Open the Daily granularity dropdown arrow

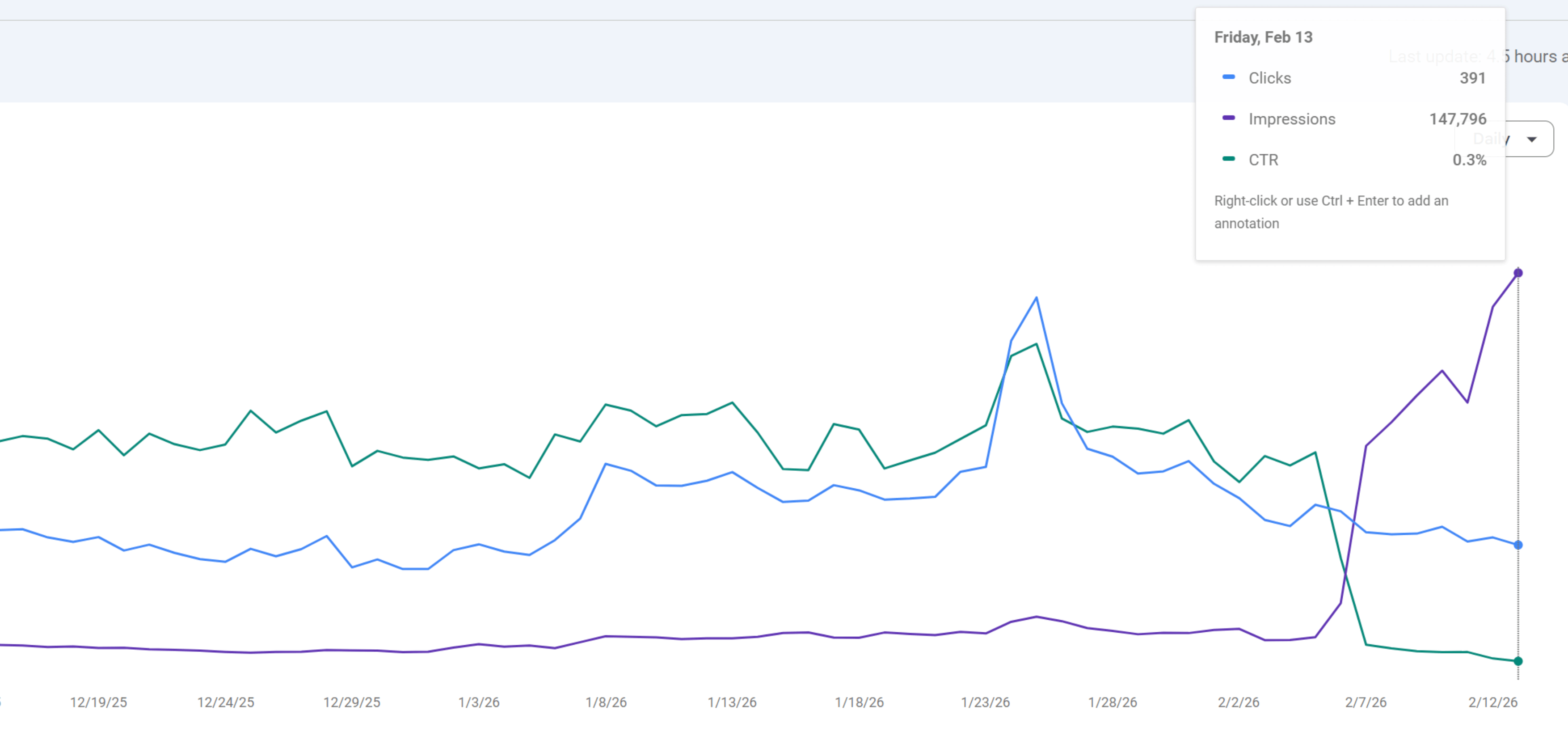pyautogui.click(x=1531, y=140)
